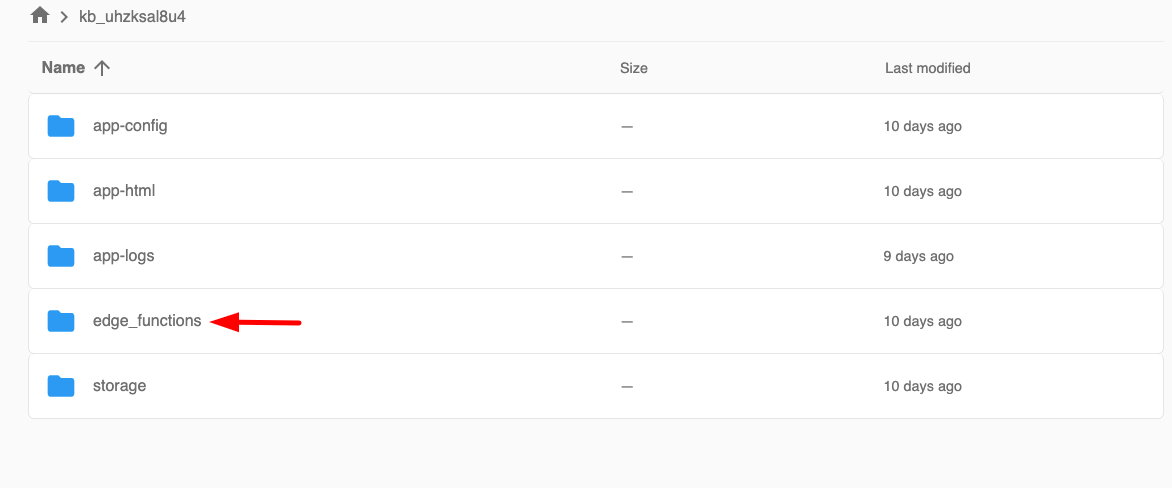The width and height of the screenshot is (1172, 488).
Task: Click the edge_functions folder icon
Action: (61, 321)
